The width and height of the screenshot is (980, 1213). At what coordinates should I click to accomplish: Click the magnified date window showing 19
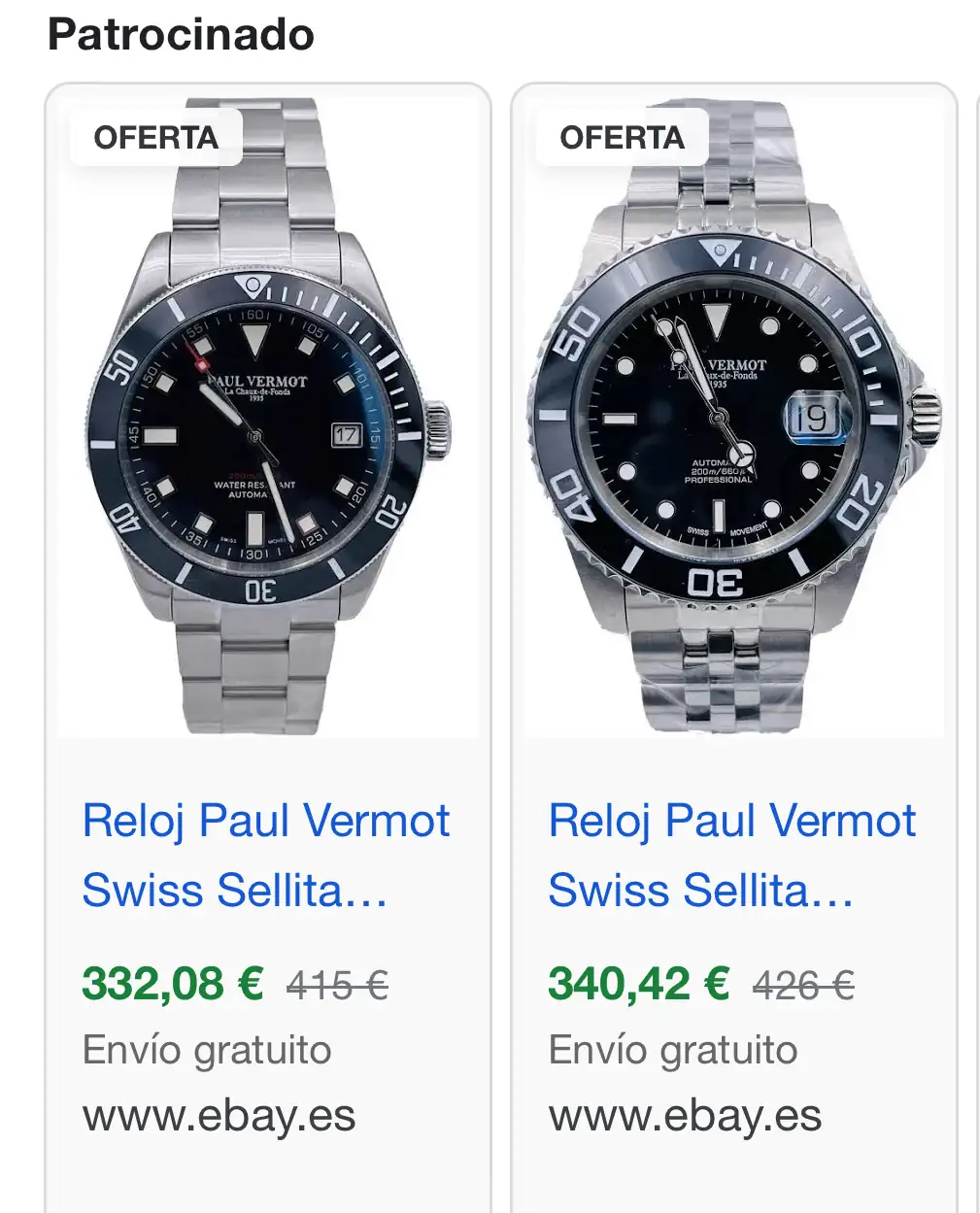812,419
